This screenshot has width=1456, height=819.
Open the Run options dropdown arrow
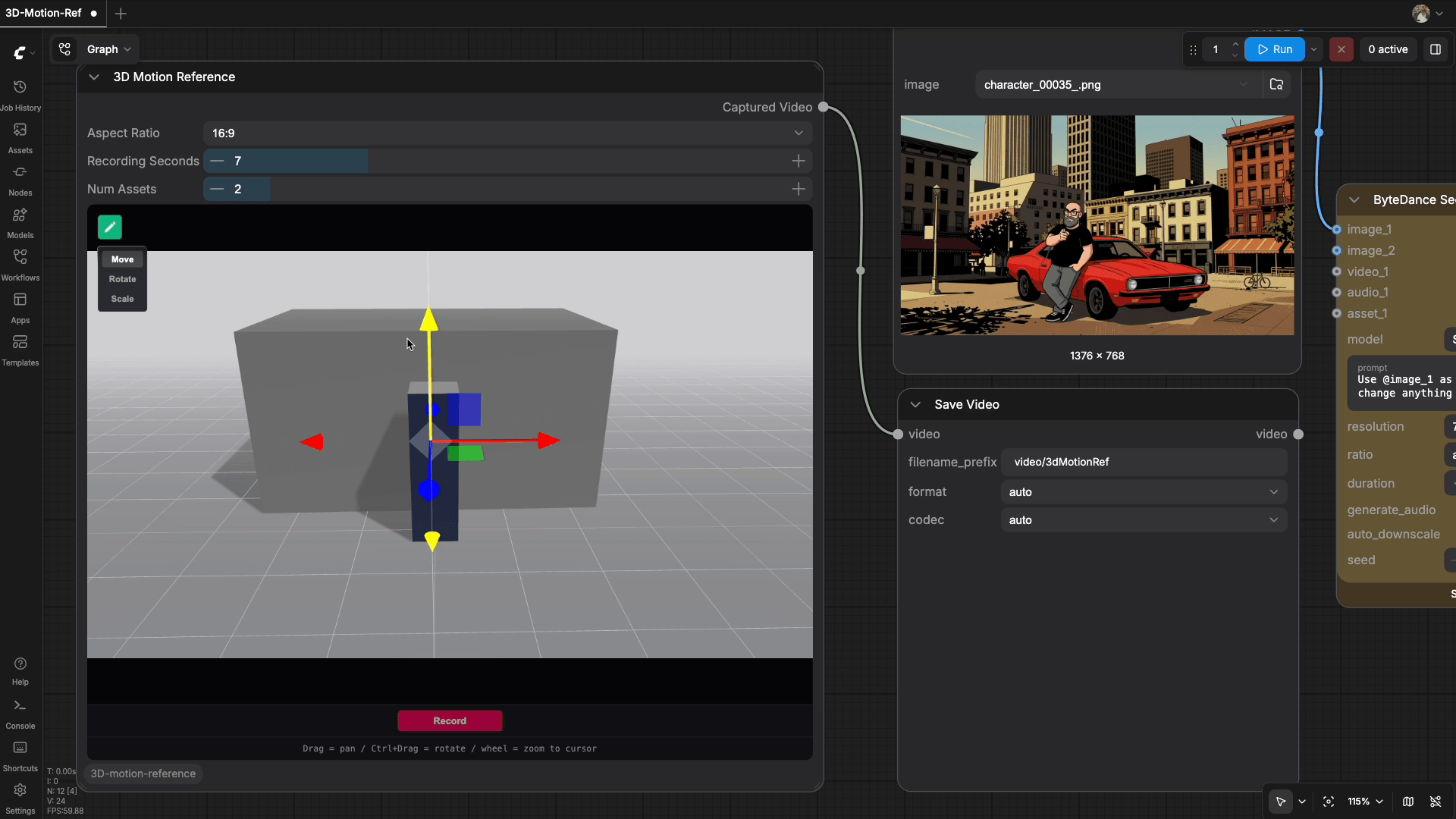[1314, 49]
